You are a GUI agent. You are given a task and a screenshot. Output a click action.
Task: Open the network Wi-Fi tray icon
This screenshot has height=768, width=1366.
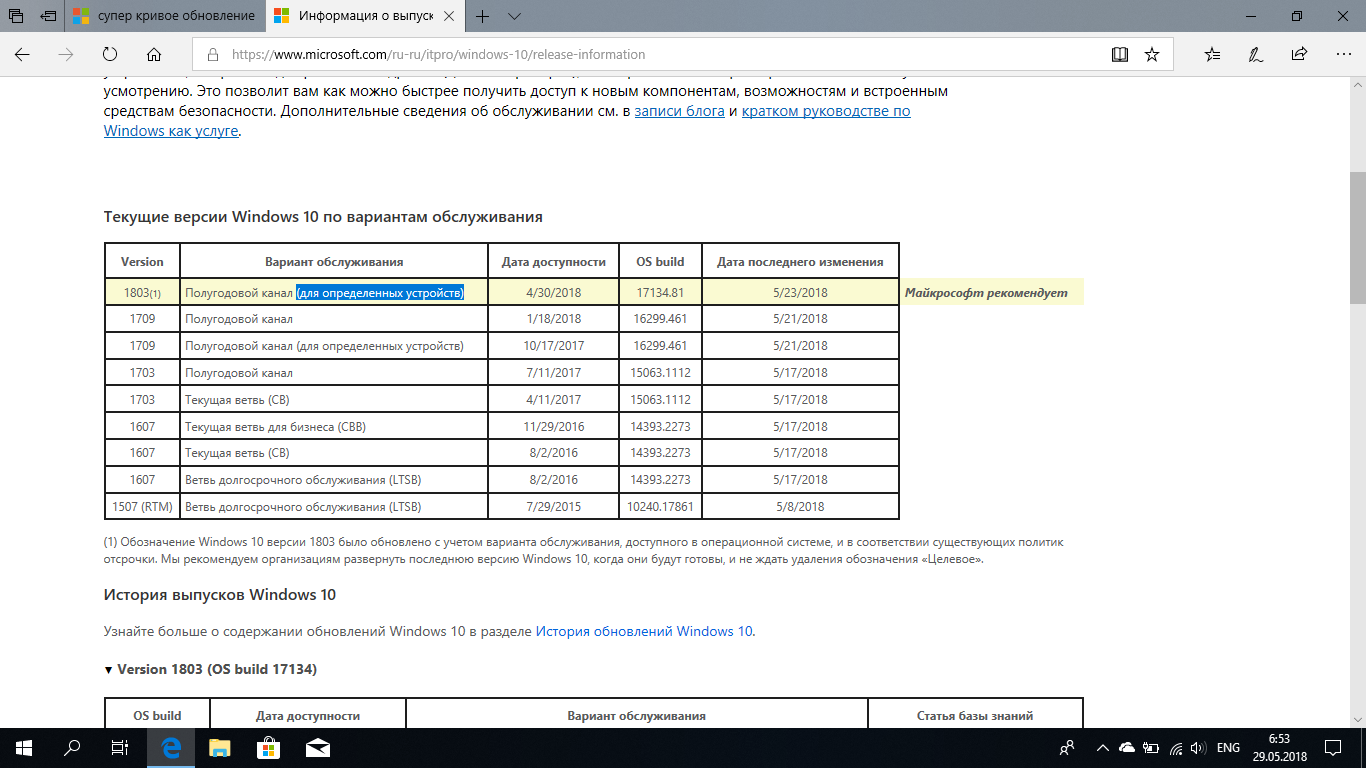pyautogui.click(x=1176, y=748)
